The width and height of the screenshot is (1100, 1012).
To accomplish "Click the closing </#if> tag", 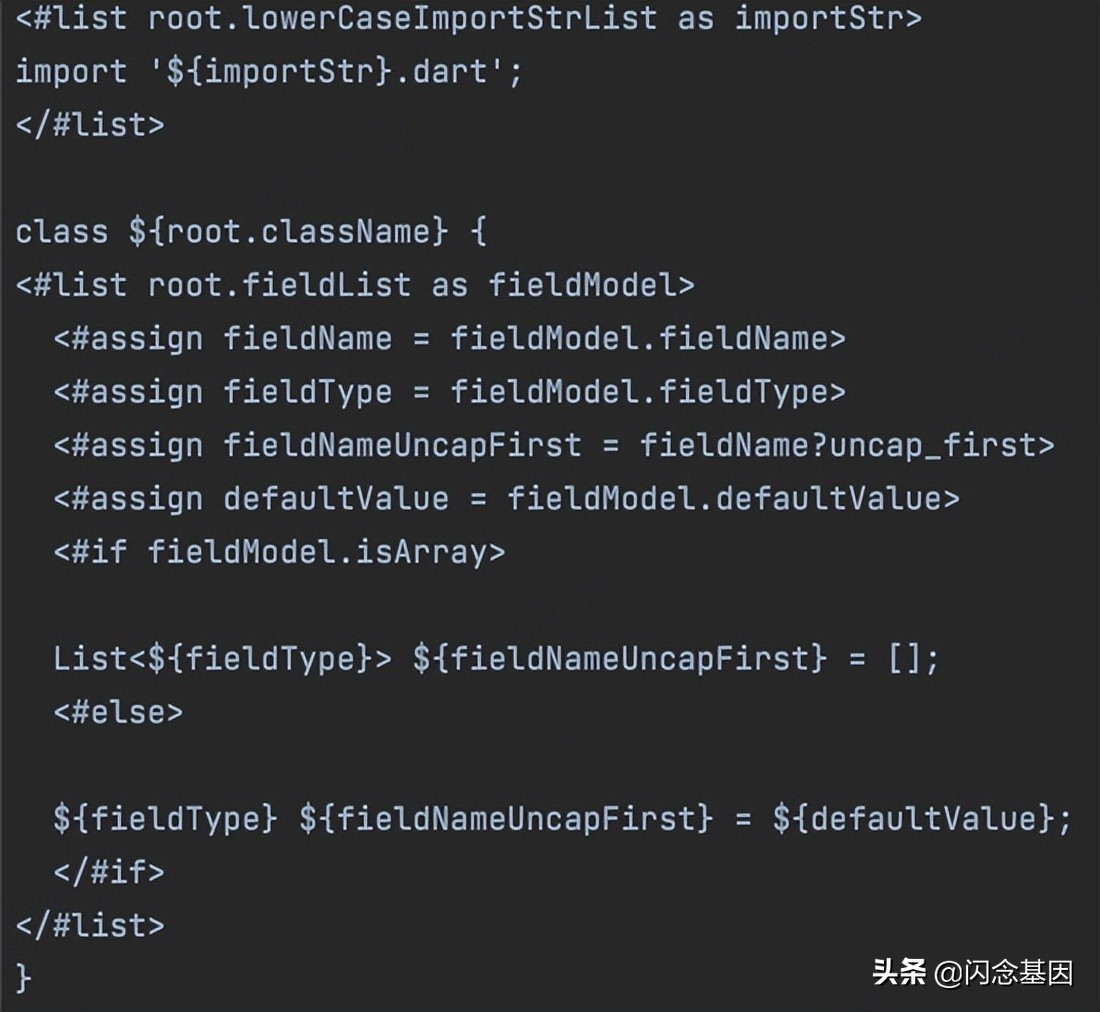I will click(x=108, y=872).
